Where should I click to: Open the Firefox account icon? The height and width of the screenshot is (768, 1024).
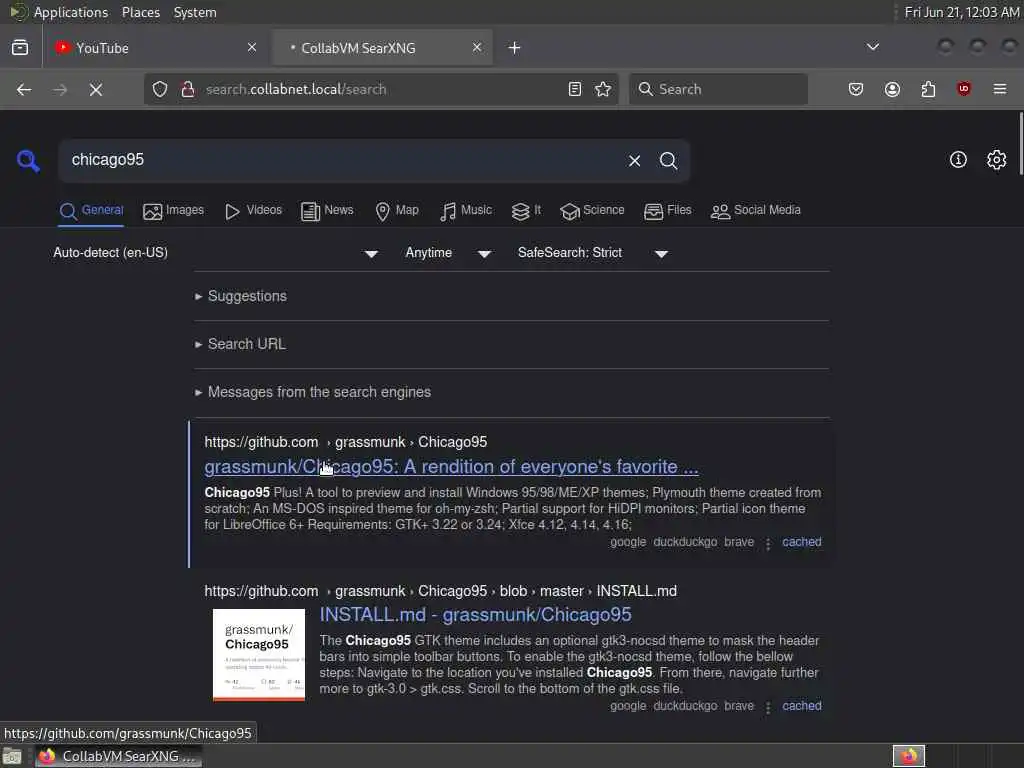point(892,89)
